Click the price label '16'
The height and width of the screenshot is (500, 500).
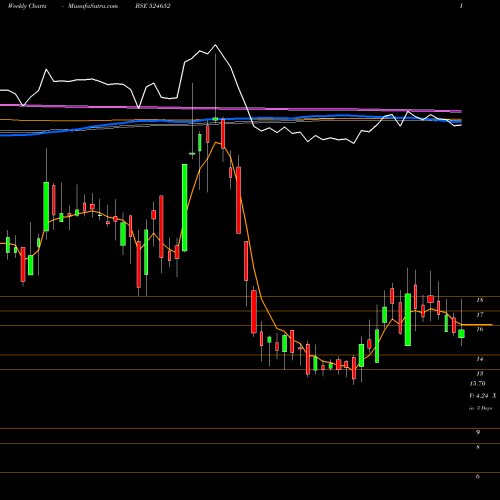pos(480,329)
